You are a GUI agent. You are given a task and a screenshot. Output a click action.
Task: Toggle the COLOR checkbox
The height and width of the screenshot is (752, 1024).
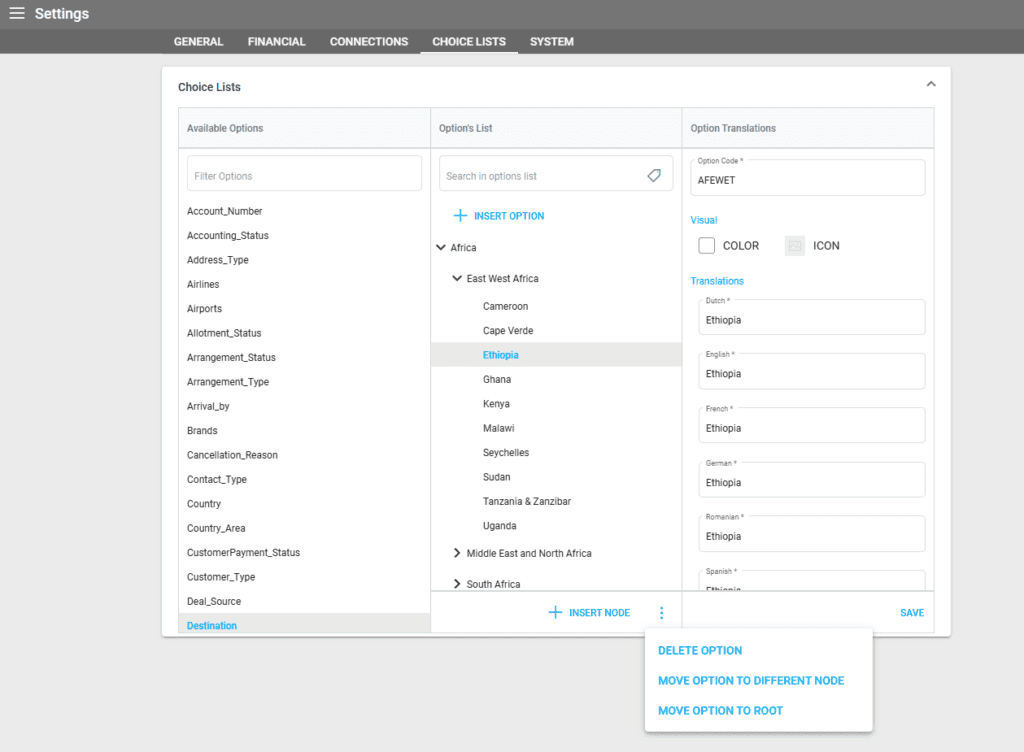(x=707, y=246)
